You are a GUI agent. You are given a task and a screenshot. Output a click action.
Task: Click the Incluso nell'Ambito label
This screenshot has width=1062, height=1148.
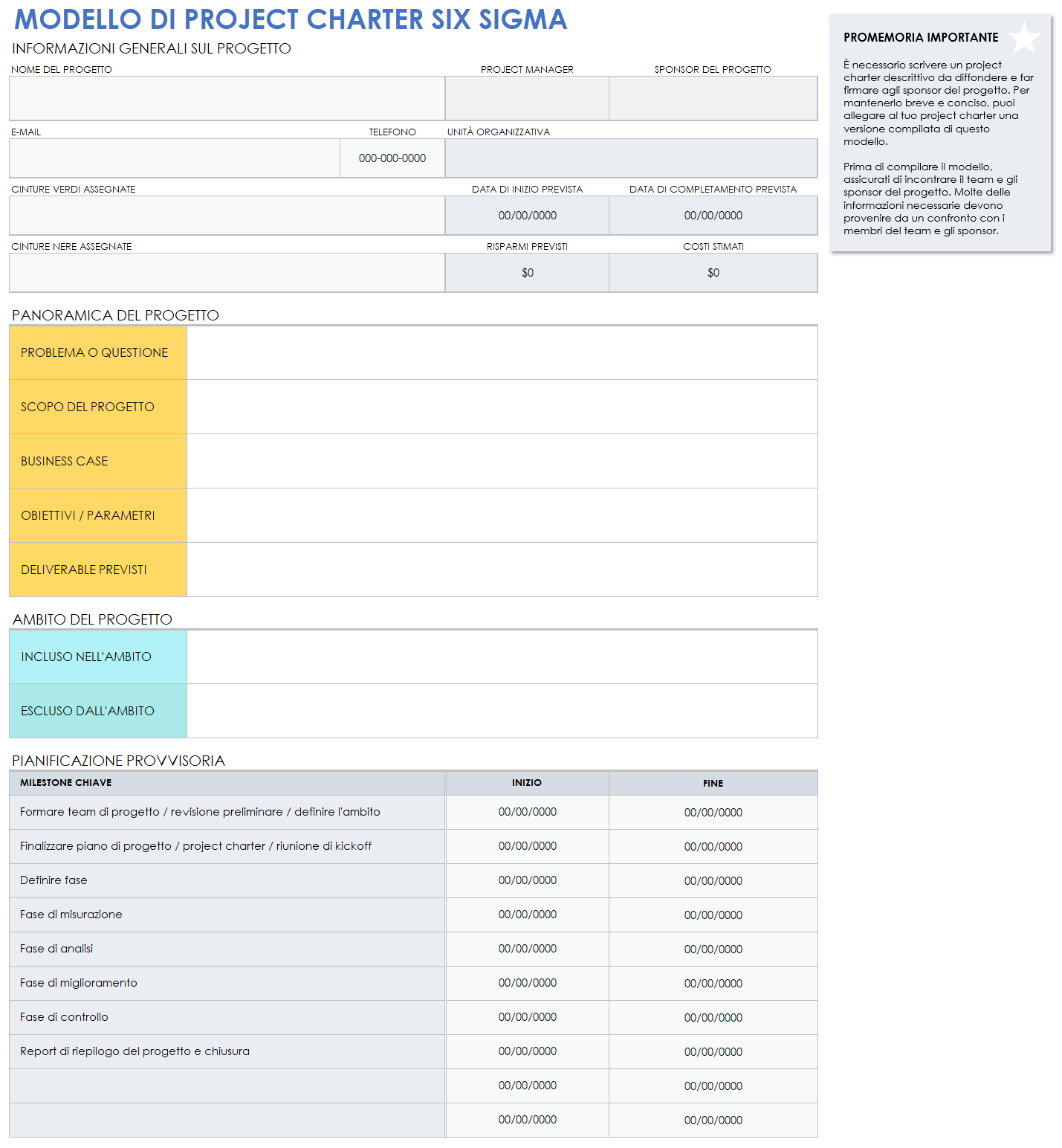click(98, 657)
